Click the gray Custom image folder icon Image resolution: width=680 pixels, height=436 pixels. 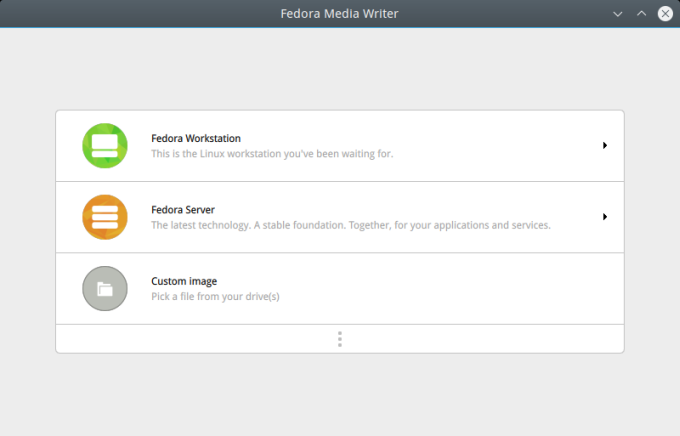tap(105, 288)
